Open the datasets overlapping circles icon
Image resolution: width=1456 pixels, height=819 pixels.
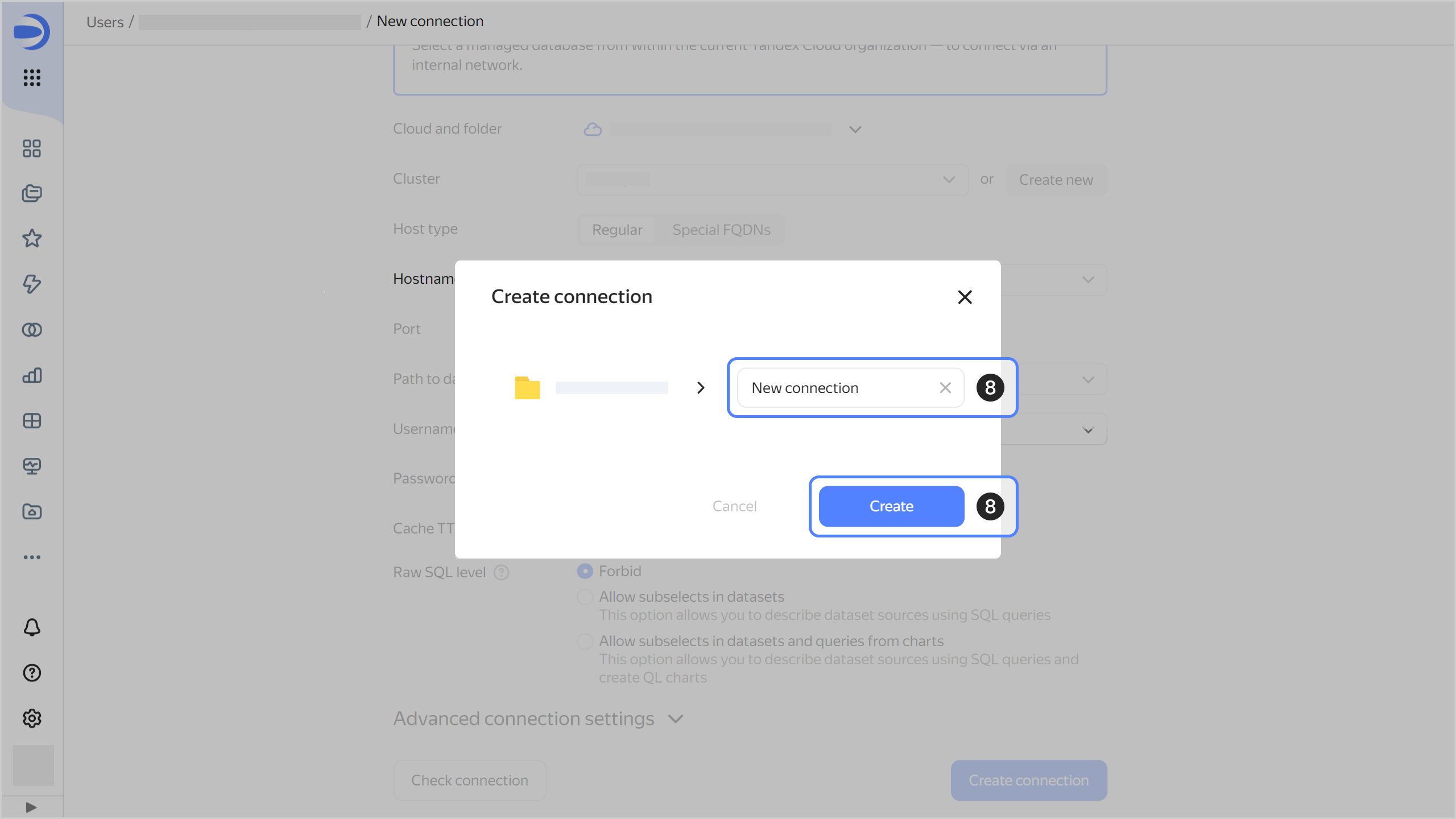click(32, 330)
